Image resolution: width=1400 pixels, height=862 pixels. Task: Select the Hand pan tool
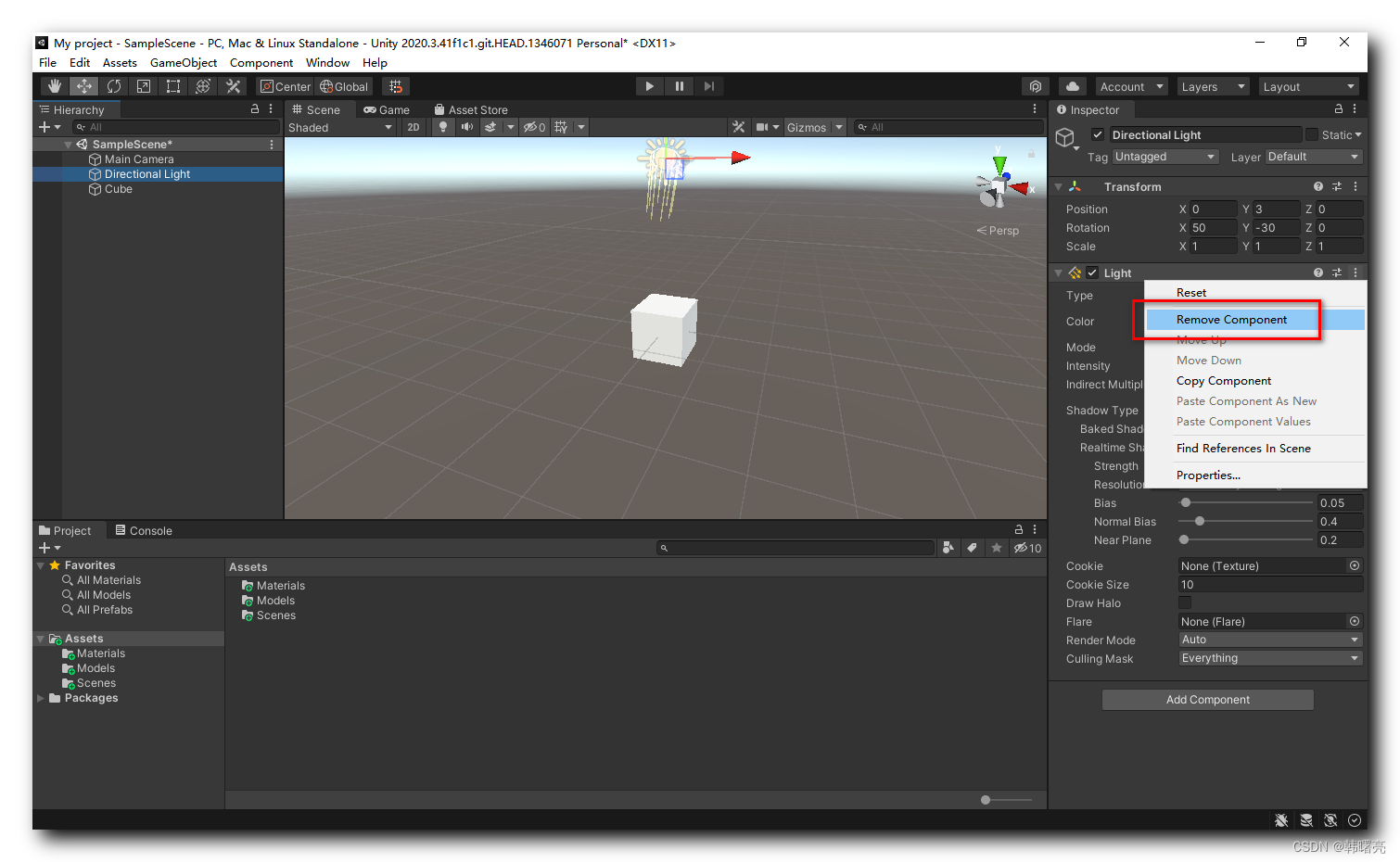click(54, 85)
